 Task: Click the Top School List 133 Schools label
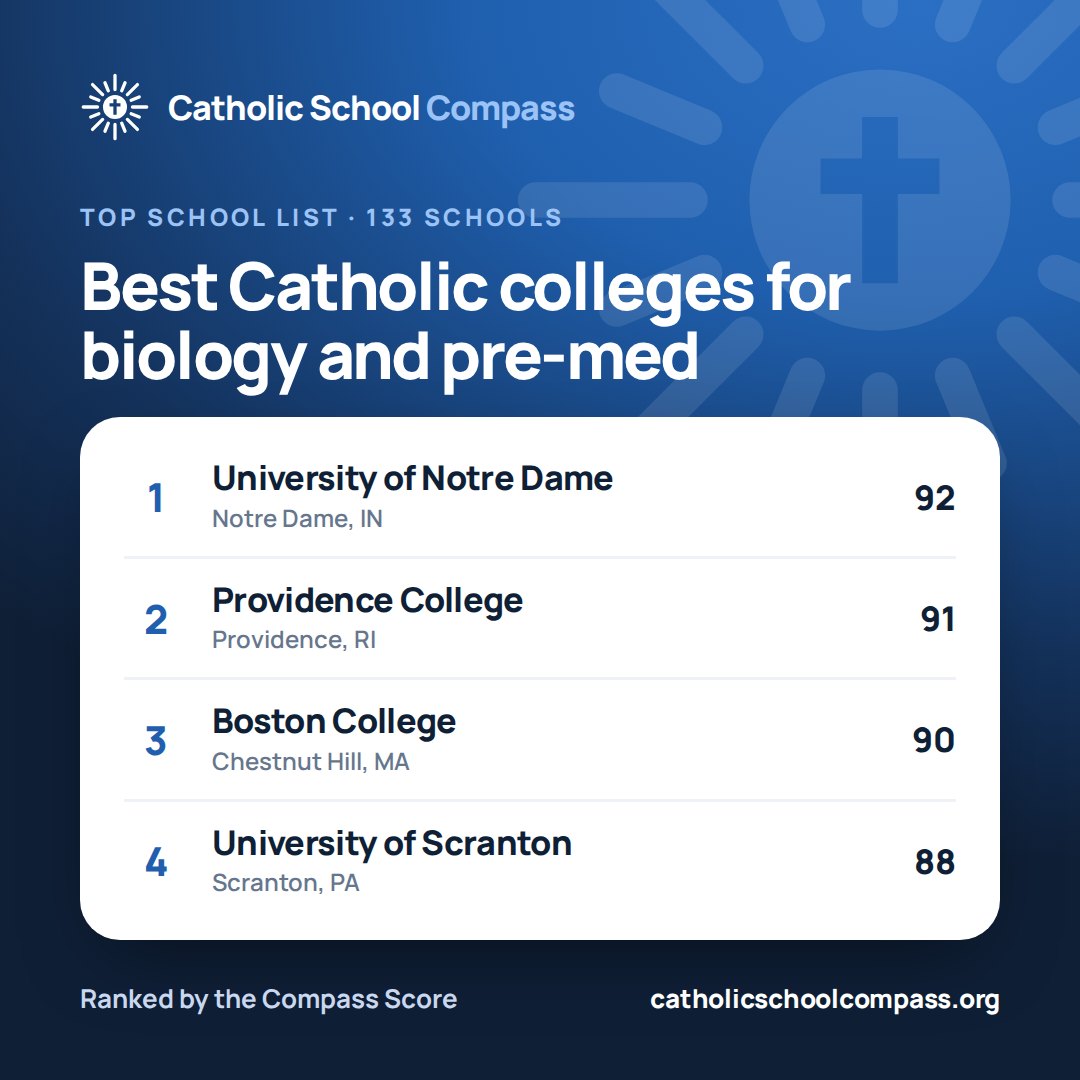(321, 218)
